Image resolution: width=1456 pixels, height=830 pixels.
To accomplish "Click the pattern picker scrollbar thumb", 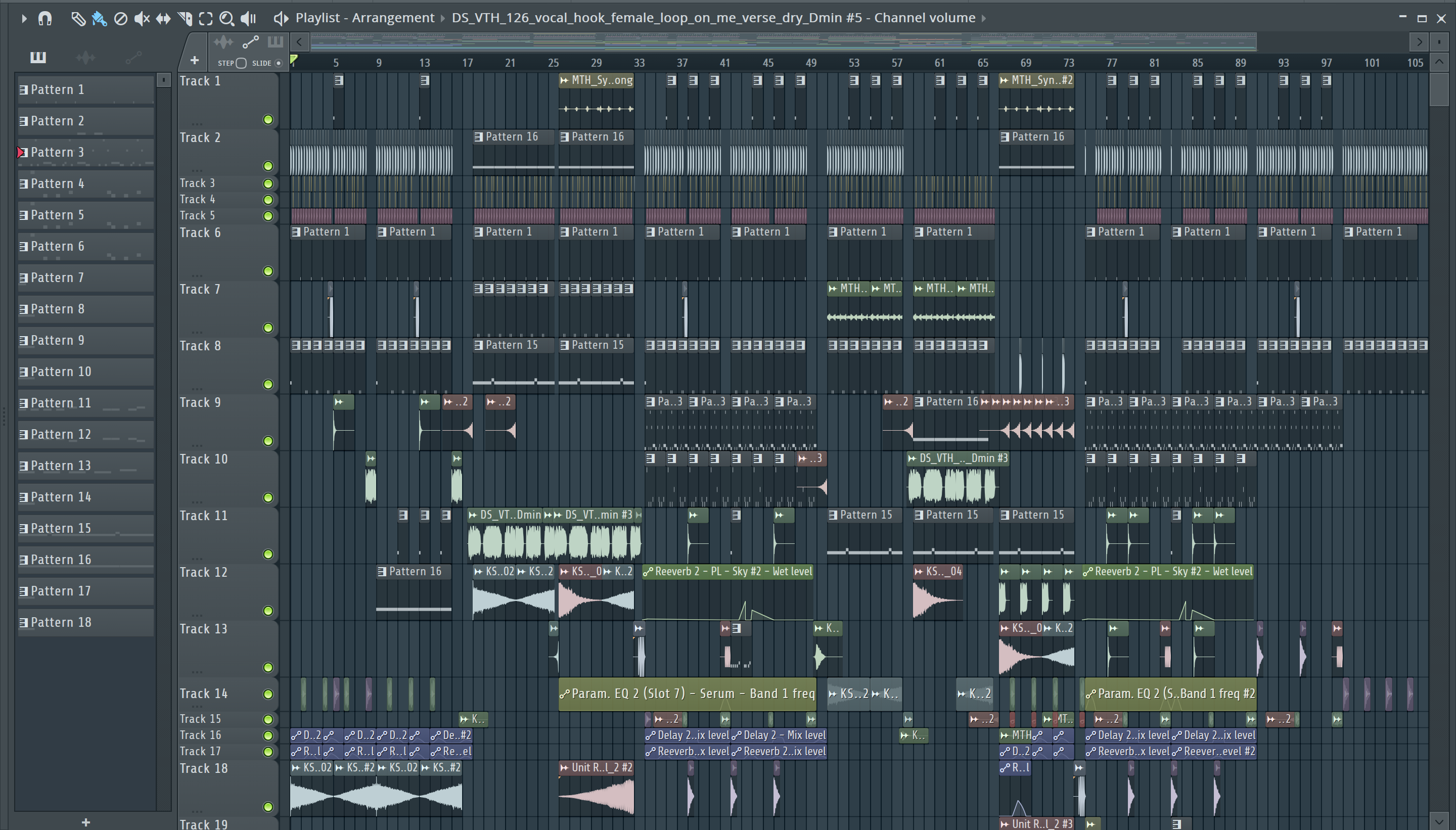I will coord(164,80).
